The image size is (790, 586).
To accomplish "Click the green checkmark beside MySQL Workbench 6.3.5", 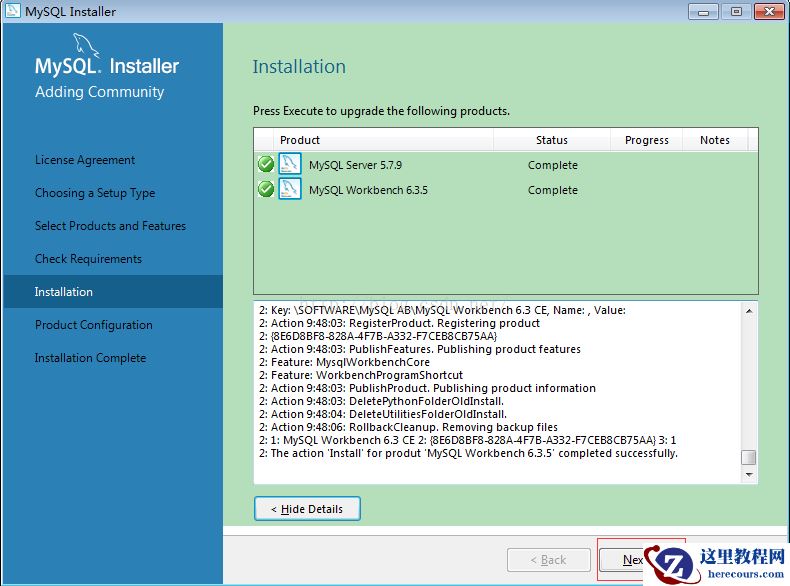I will pos(266,189).
